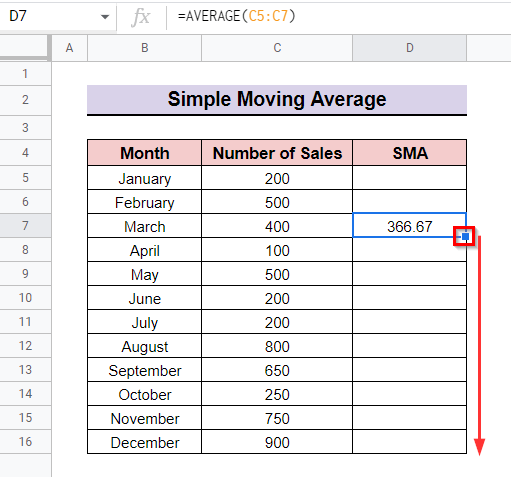Select the Number of Sales header cell
Screen dimensions: 511x477
(277, 153)
